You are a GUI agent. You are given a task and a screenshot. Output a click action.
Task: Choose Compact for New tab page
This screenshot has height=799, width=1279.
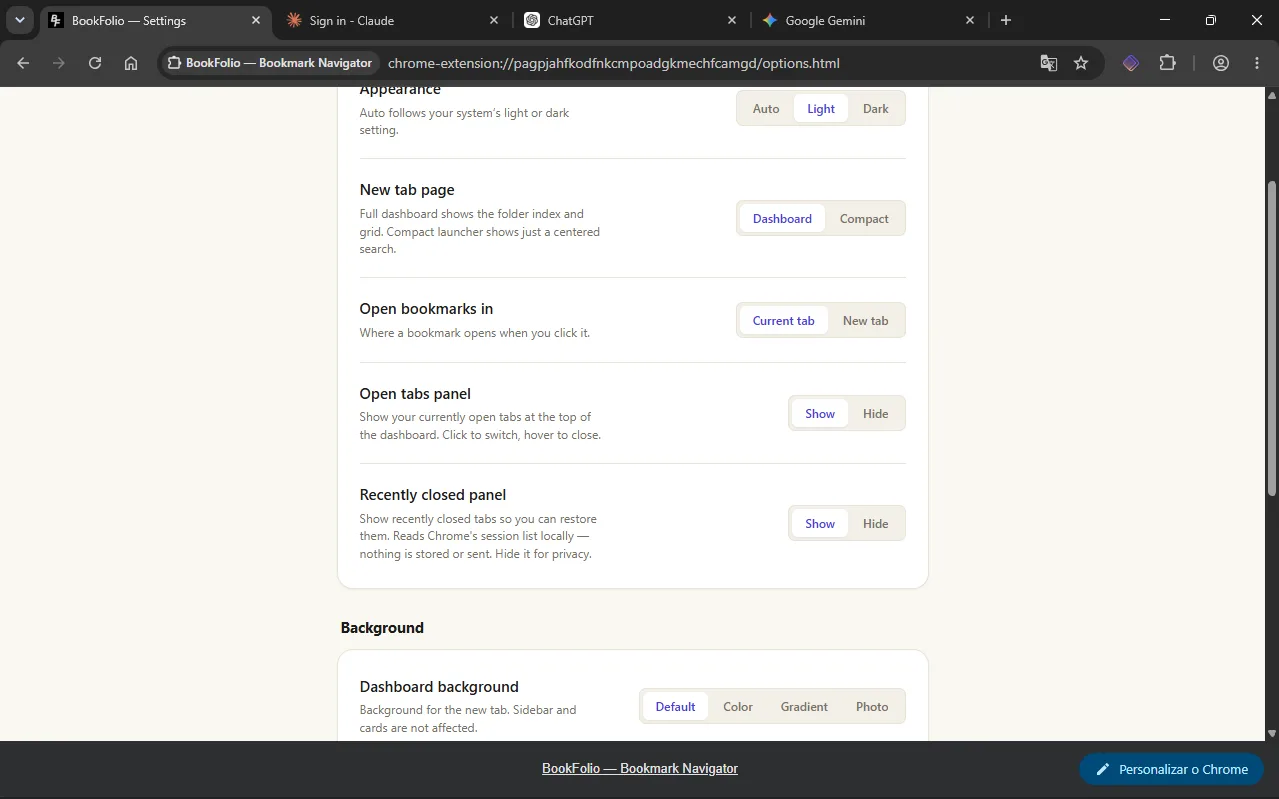click(x=864, y=219)
